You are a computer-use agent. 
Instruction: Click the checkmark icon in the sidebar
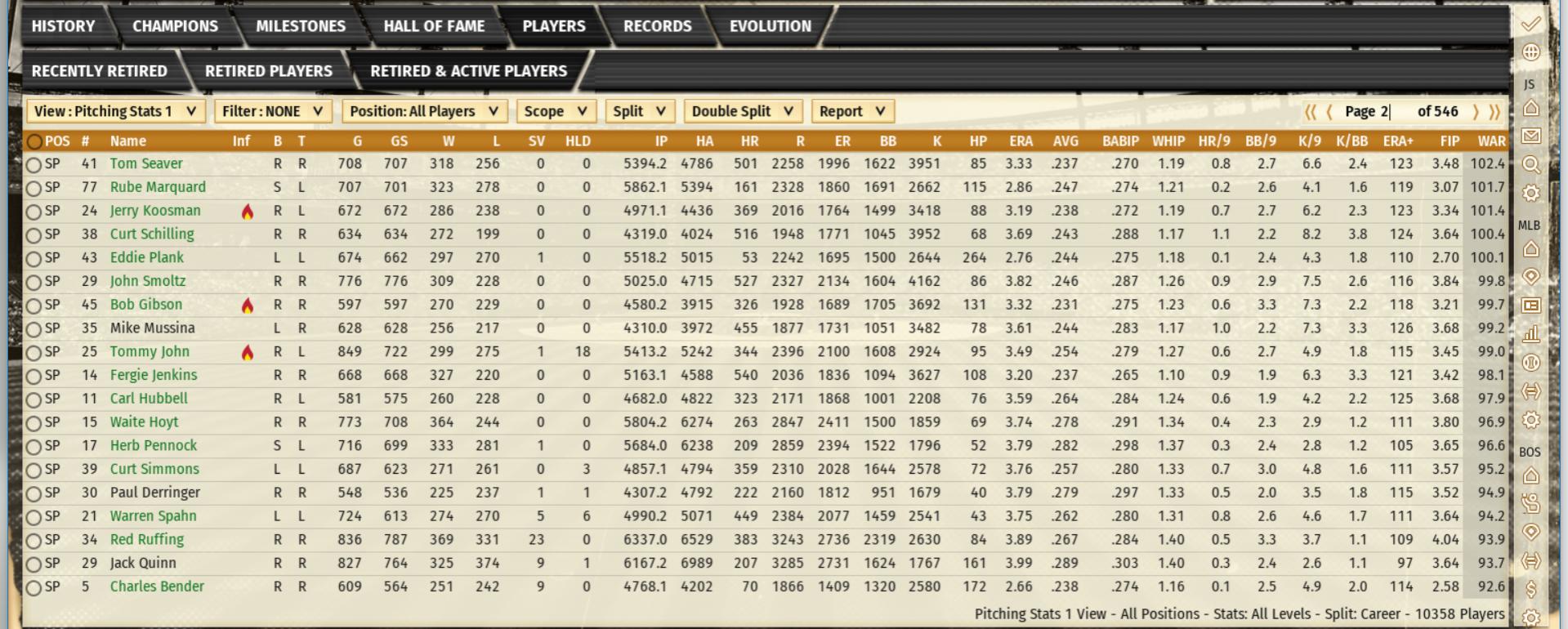[x=1530, y=24]
